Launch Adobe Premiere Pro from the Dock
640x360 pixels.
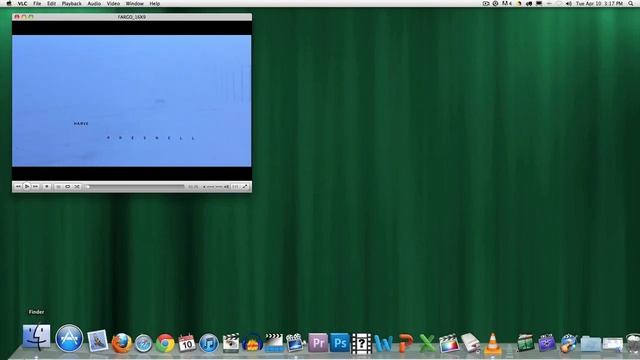click(x=318, y=343)
